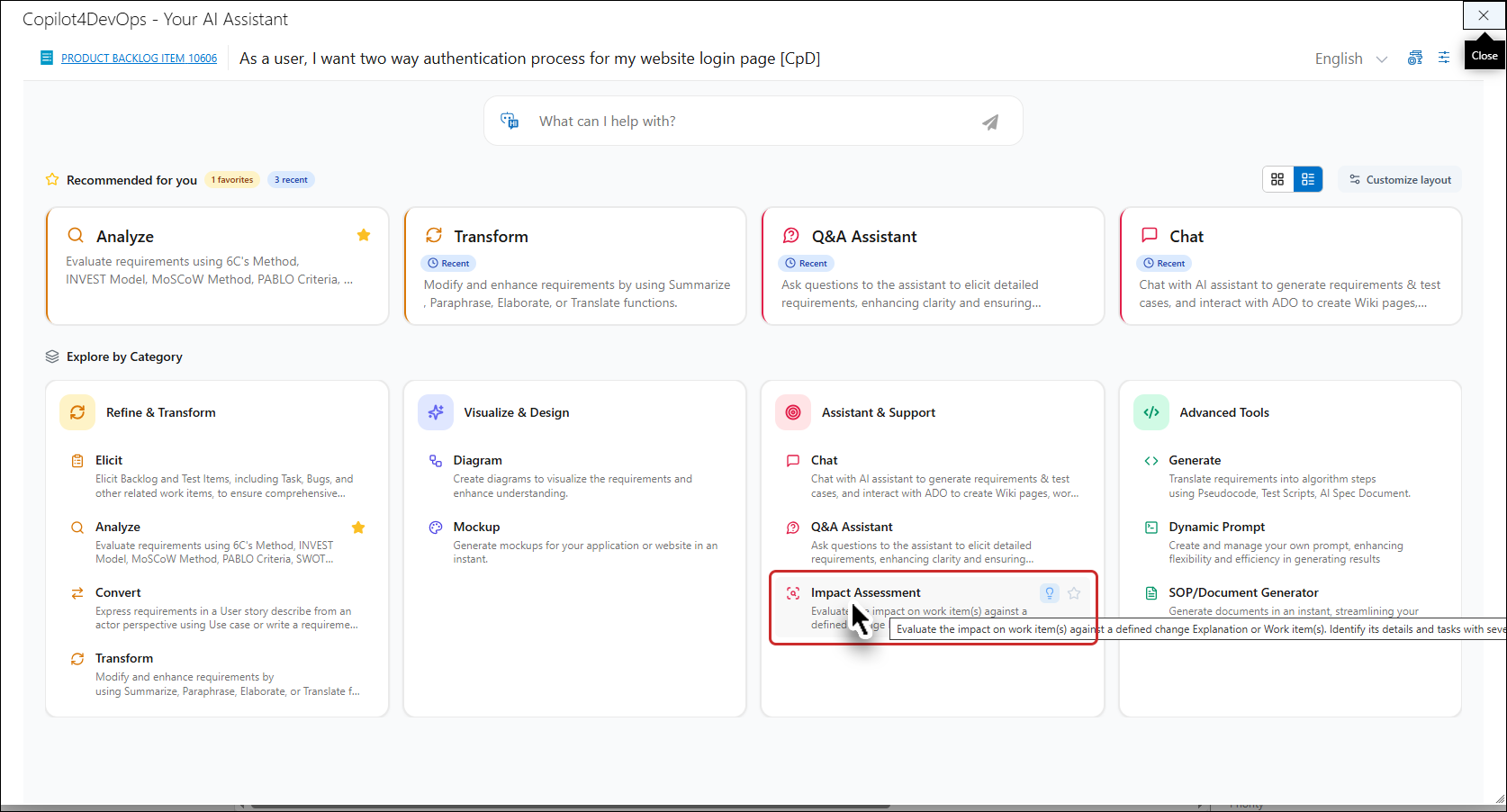Click the lightbulb icon on Impact Assessment

point(1049,592)
